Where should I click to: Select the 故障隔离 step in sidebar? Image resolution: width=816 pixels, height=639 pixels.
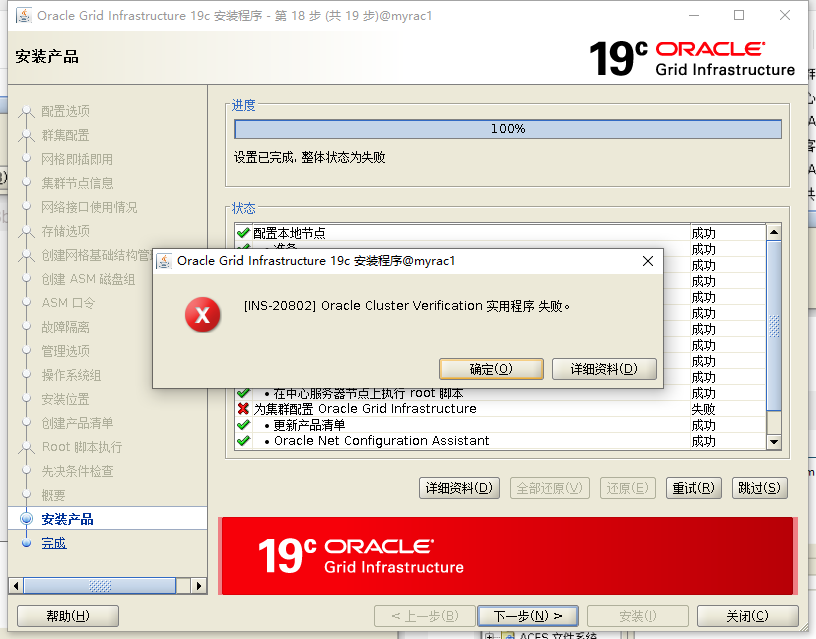[66, 327]
